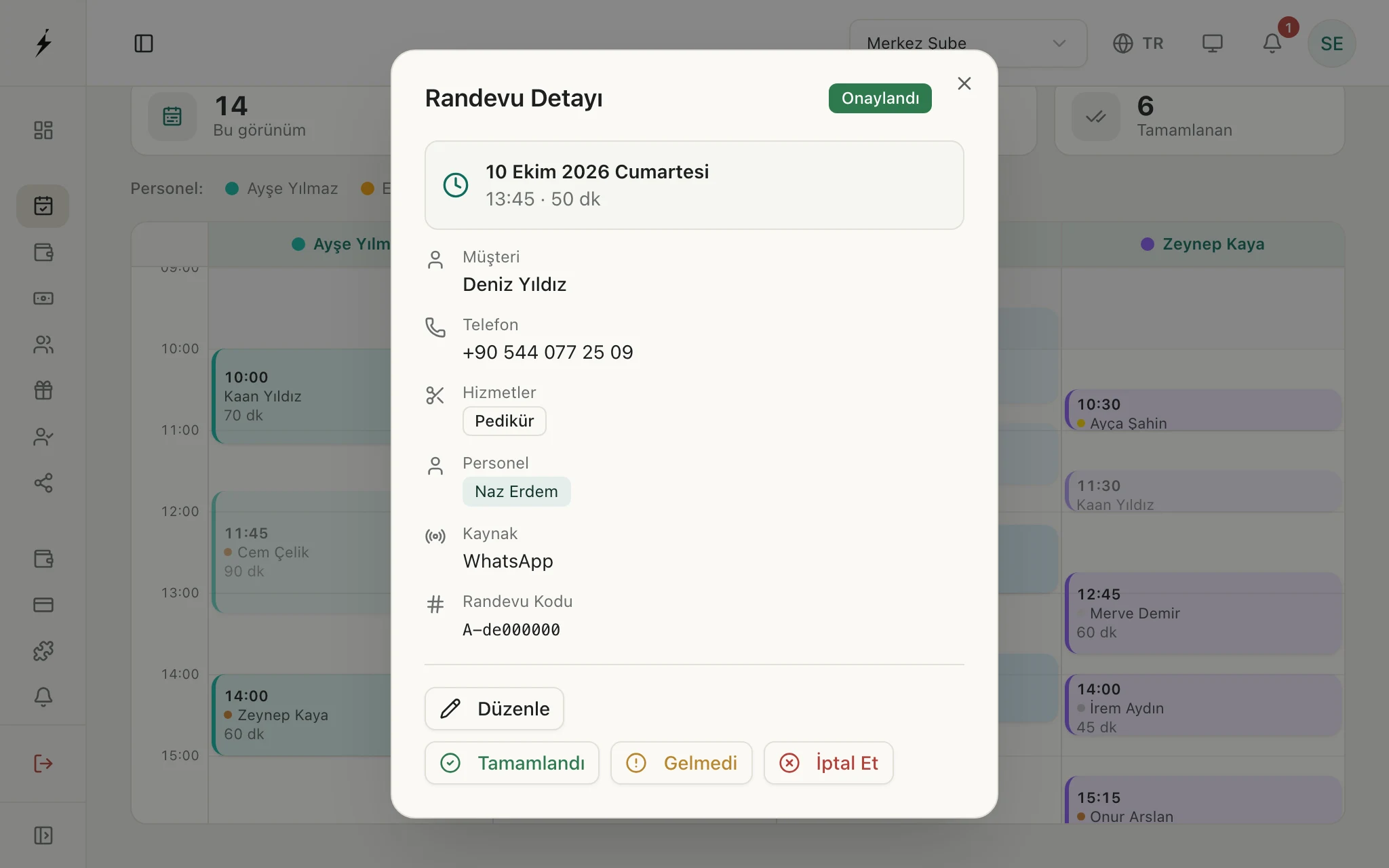Open the TR language selector

1138,43
